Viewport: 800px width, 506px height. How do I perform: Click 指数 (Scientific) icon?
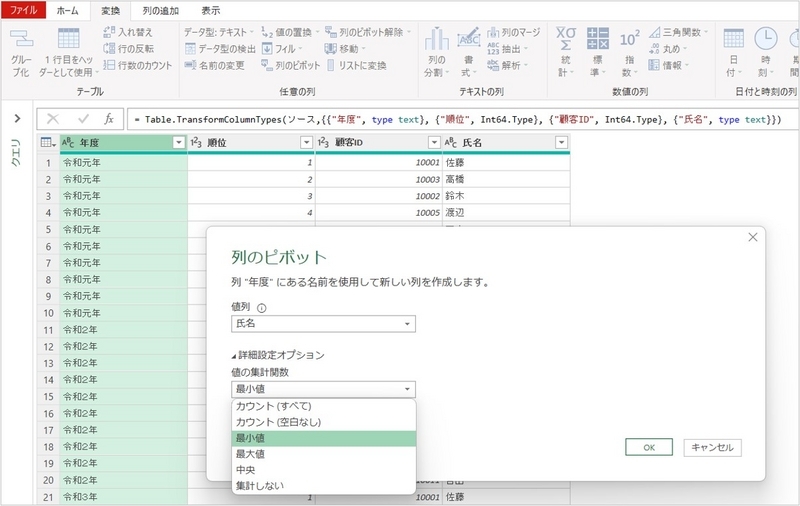point(629,40)
